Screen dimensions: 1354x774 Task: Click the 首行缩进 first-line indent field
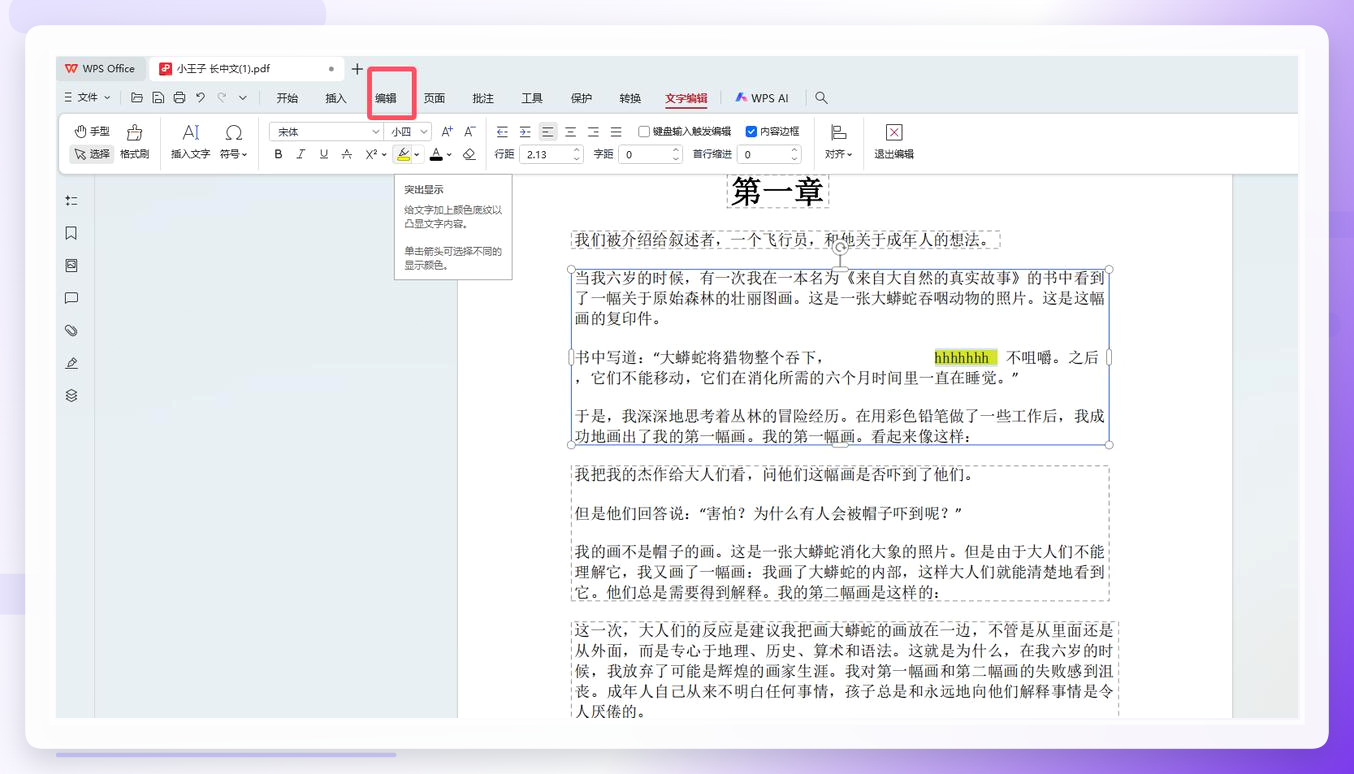pyautogui.click(x=769, y=154)
